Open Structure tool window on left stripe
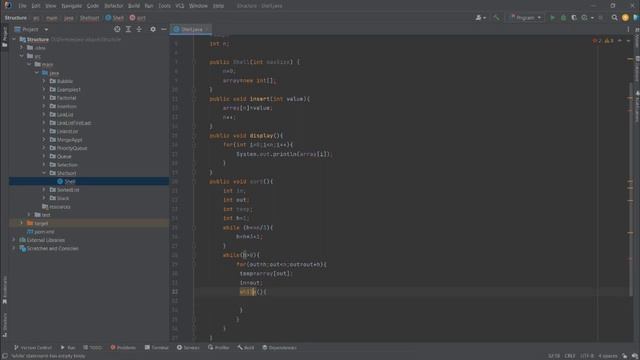640x360 pixels. (x=4, y=324)
